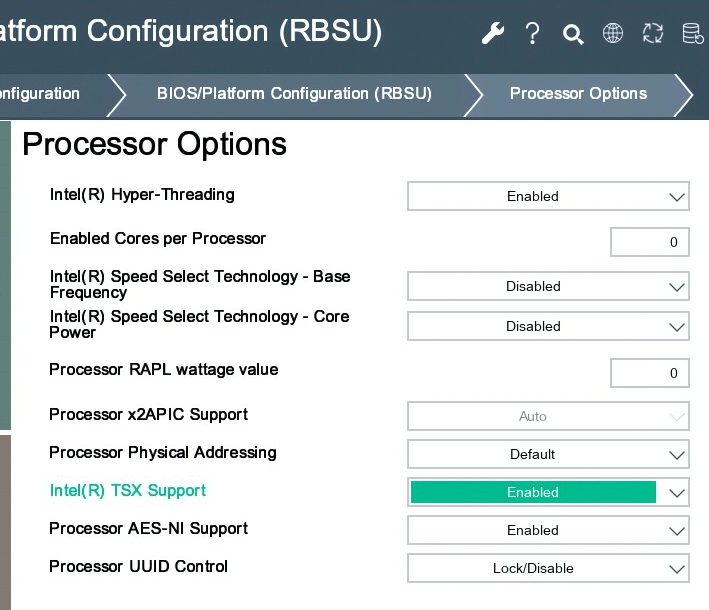709x610 pixels.
Task: Click the Intel(R) TSX Support label
Action: [x=128, y=491]
